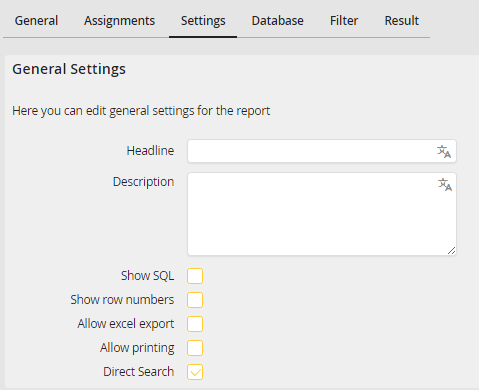
Task: Open the Filter tab
Action: (344, 21)
